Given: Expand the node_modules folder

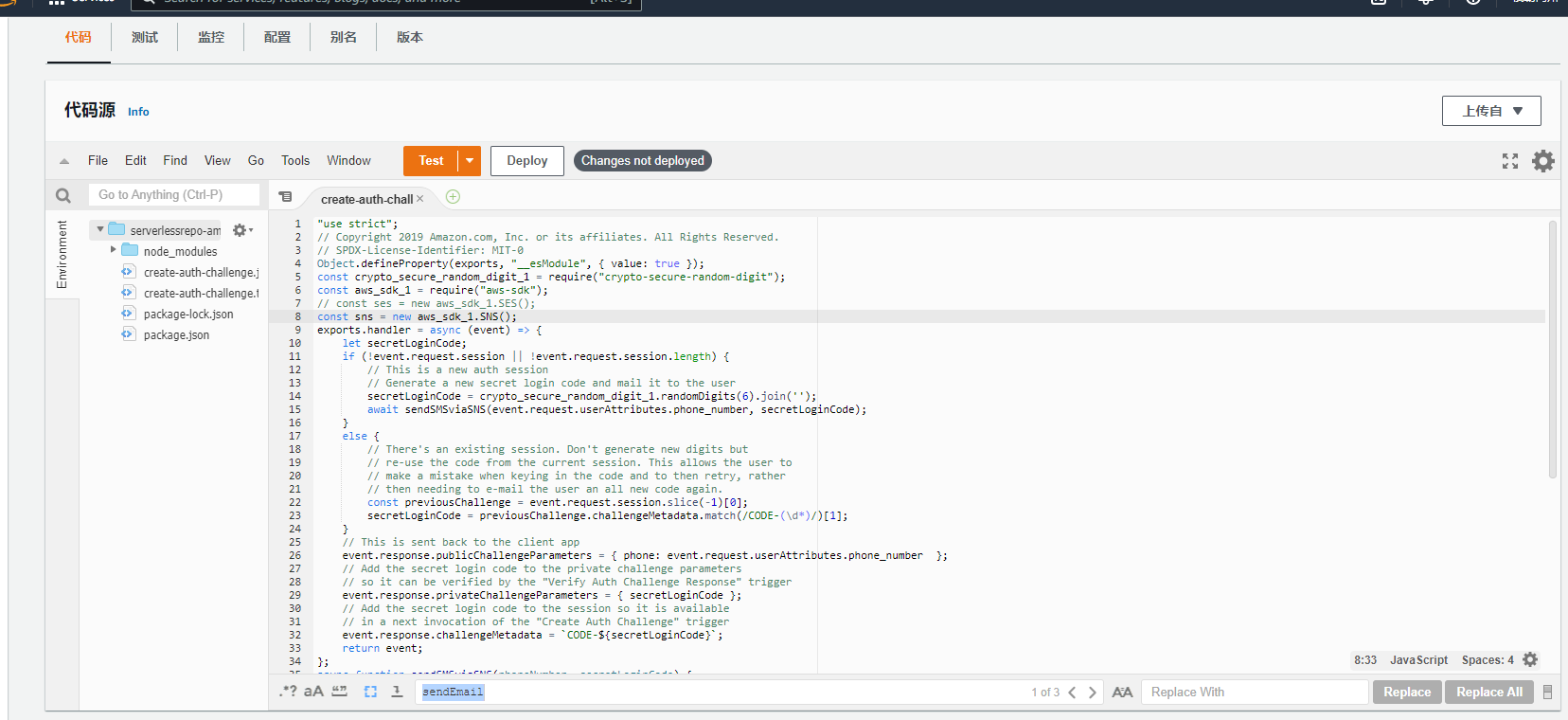Looking at the screenshot, I should tap(113, 250).
